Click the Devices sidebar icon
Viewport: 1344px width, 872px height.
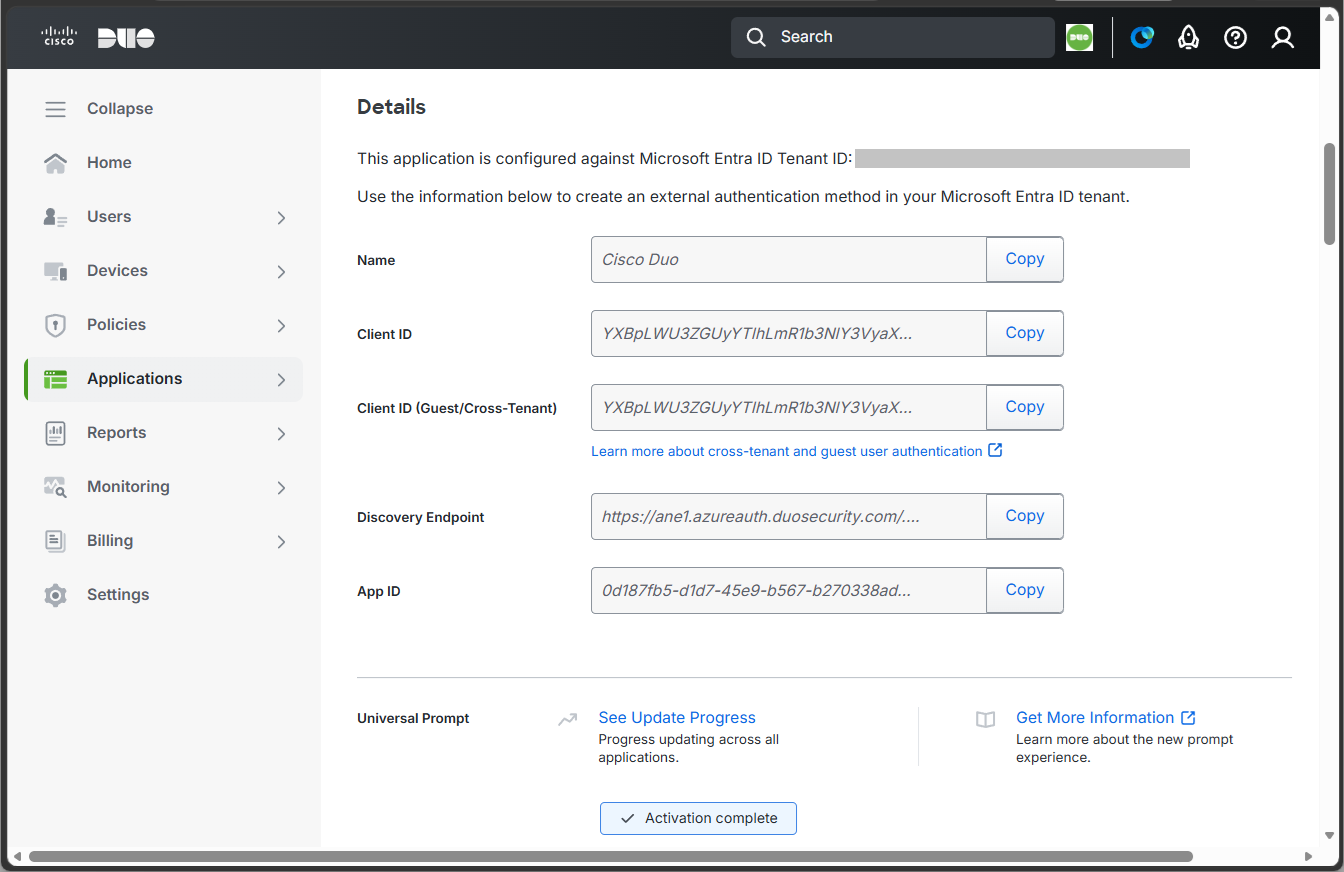point(55,271)
